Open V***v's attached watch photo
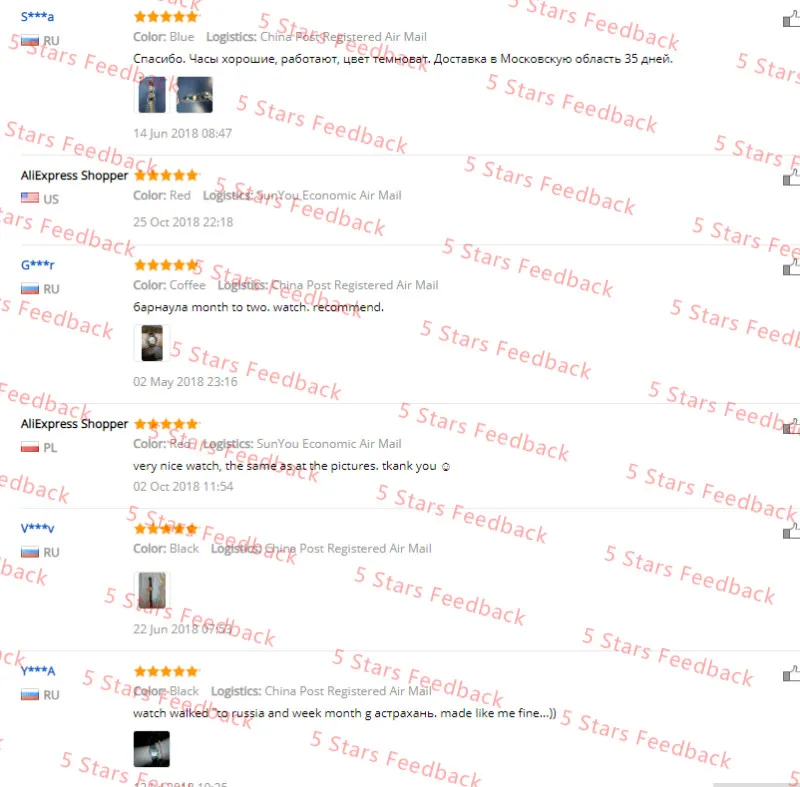 (x=152, y=590)
